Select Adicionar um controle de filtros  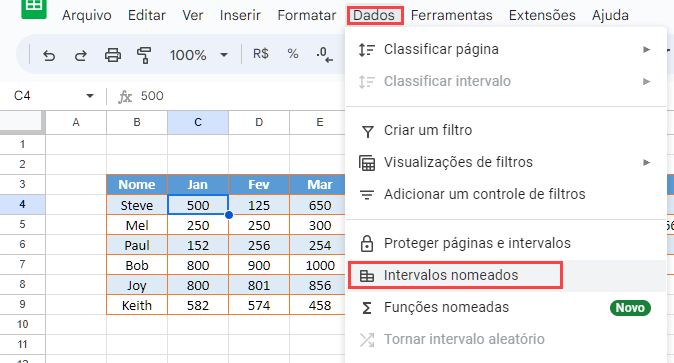506,194
